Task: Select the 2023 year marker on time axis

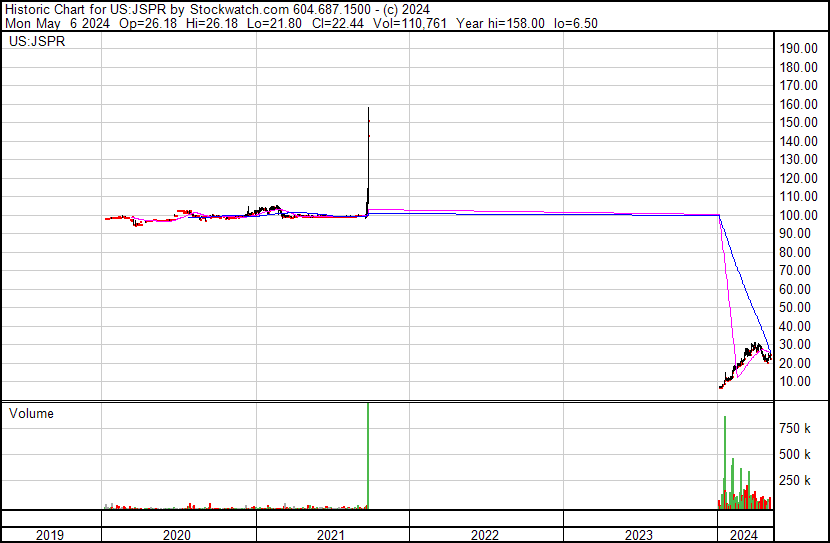Action: click(639, 534)
